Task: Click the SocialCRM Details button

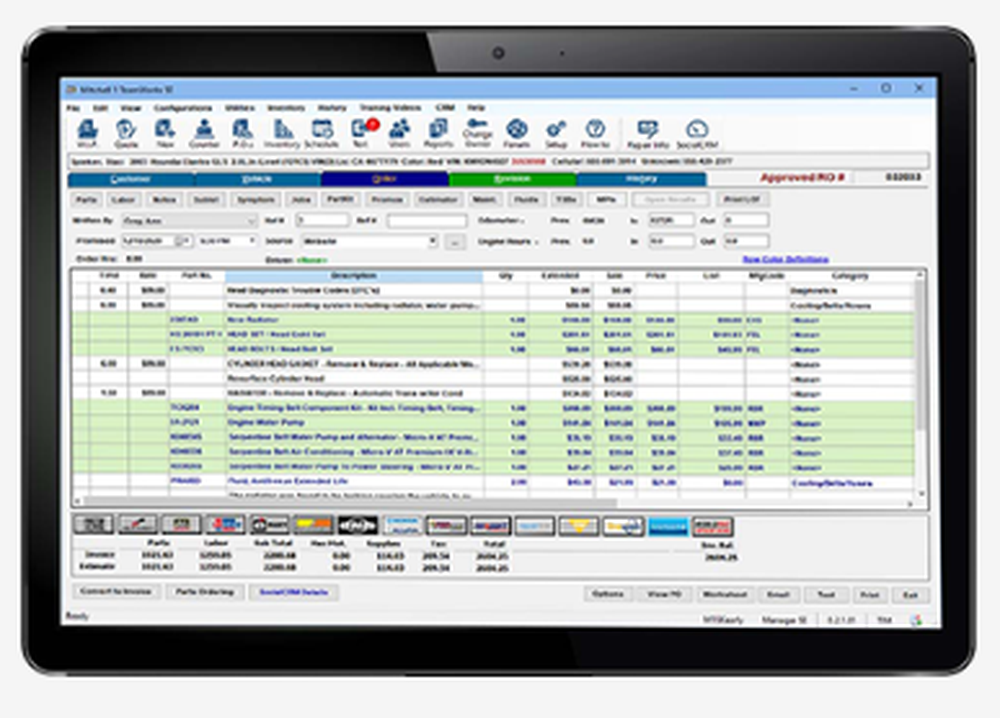Action: [294, 592]
